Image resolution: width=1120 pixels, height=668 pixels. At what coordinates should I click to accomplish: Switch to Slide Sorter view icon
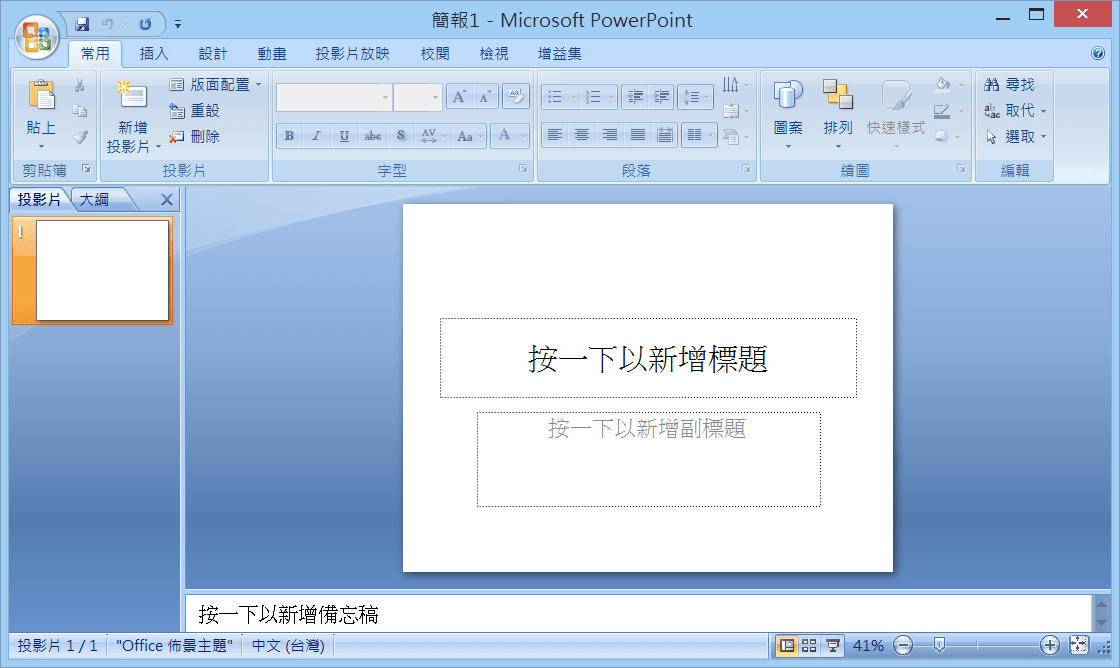tap(809, 646)
